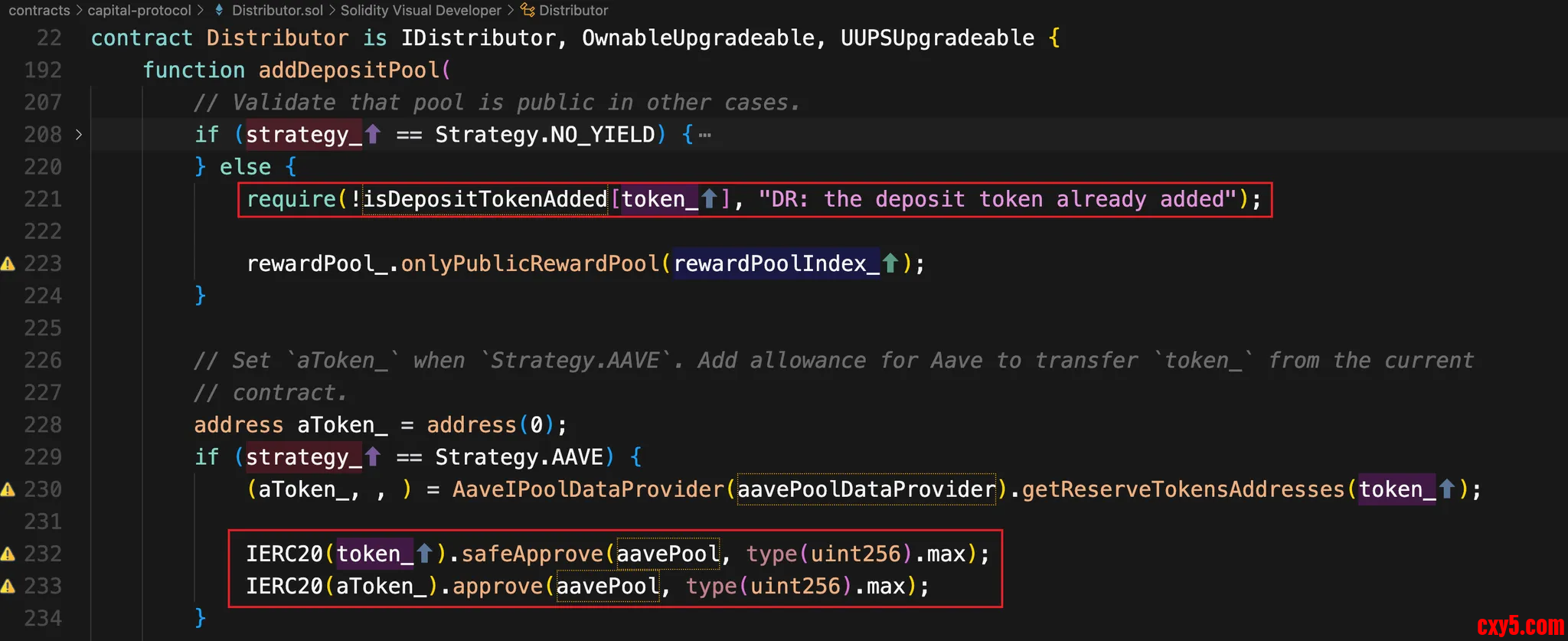1568x641 pixels.
Task: Click the warning icon beside line 223
Action: point(8,264)
